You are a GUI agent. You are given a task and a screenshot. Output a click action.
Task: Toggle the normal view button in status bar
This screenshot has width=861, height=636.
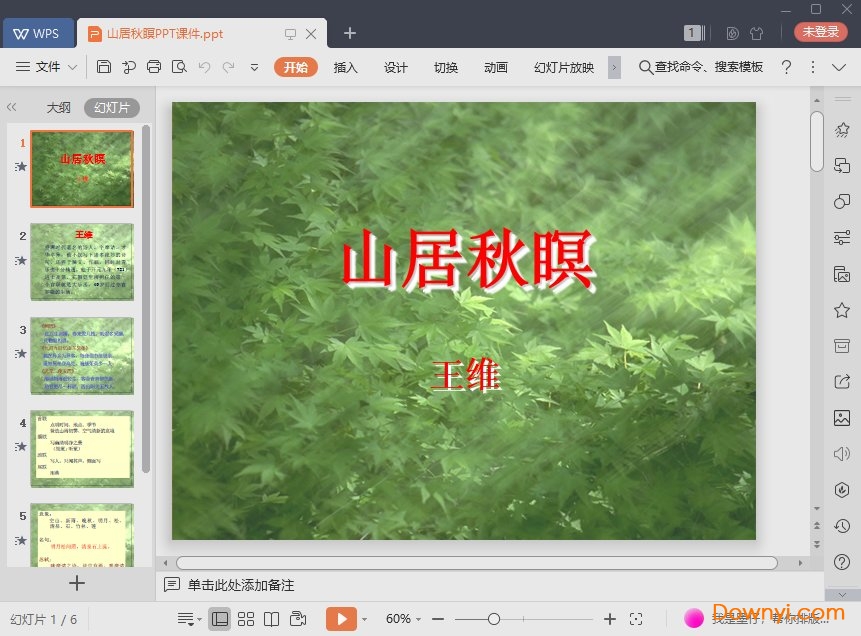coord(220,618)
